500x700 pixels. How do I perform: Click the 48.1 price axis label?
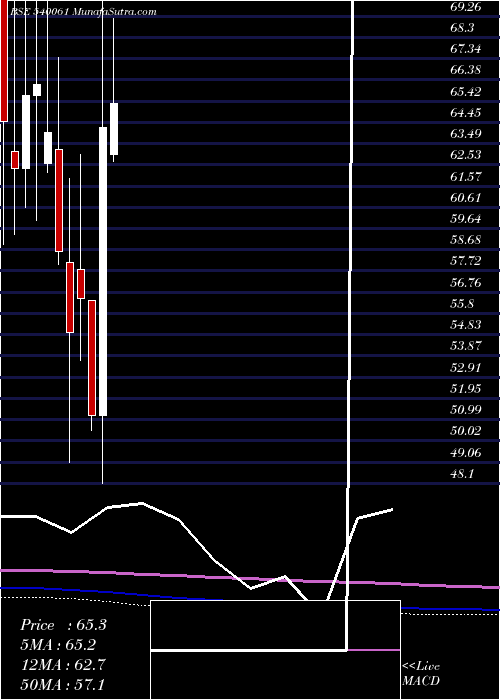point(462,475)
